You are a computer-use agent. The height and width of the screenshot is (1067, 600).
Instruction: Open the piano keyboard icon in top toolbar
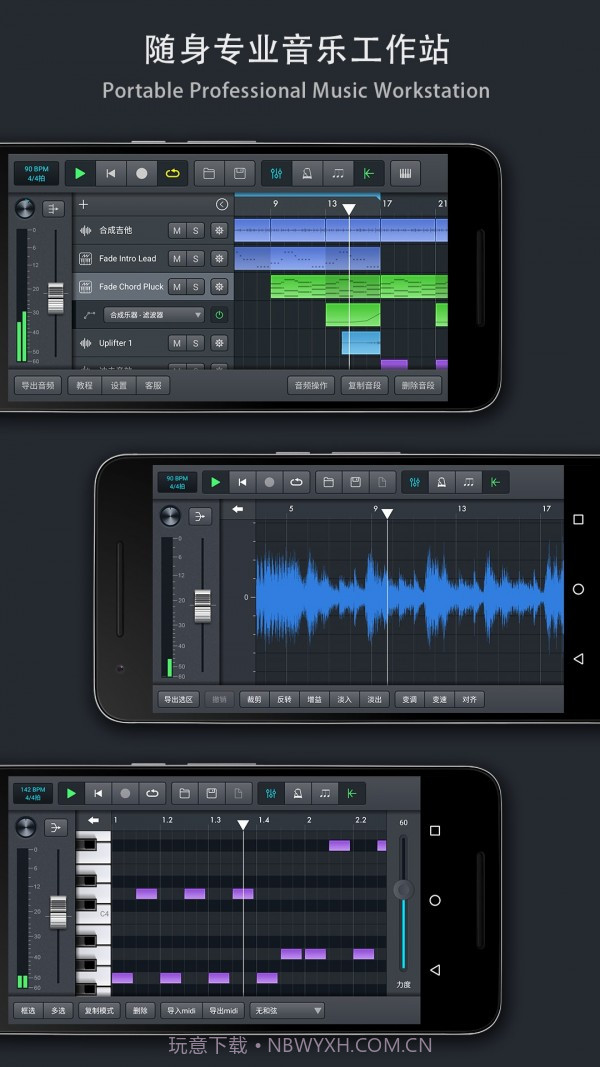coord(405,173)
